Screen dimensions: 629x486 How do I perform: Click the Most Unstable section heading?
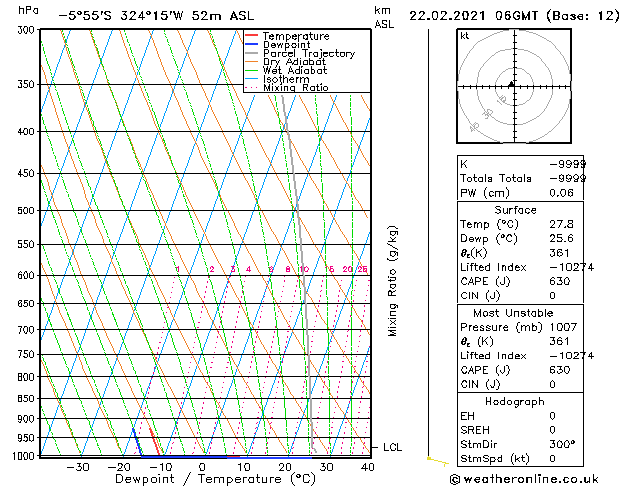click(513, 313)
